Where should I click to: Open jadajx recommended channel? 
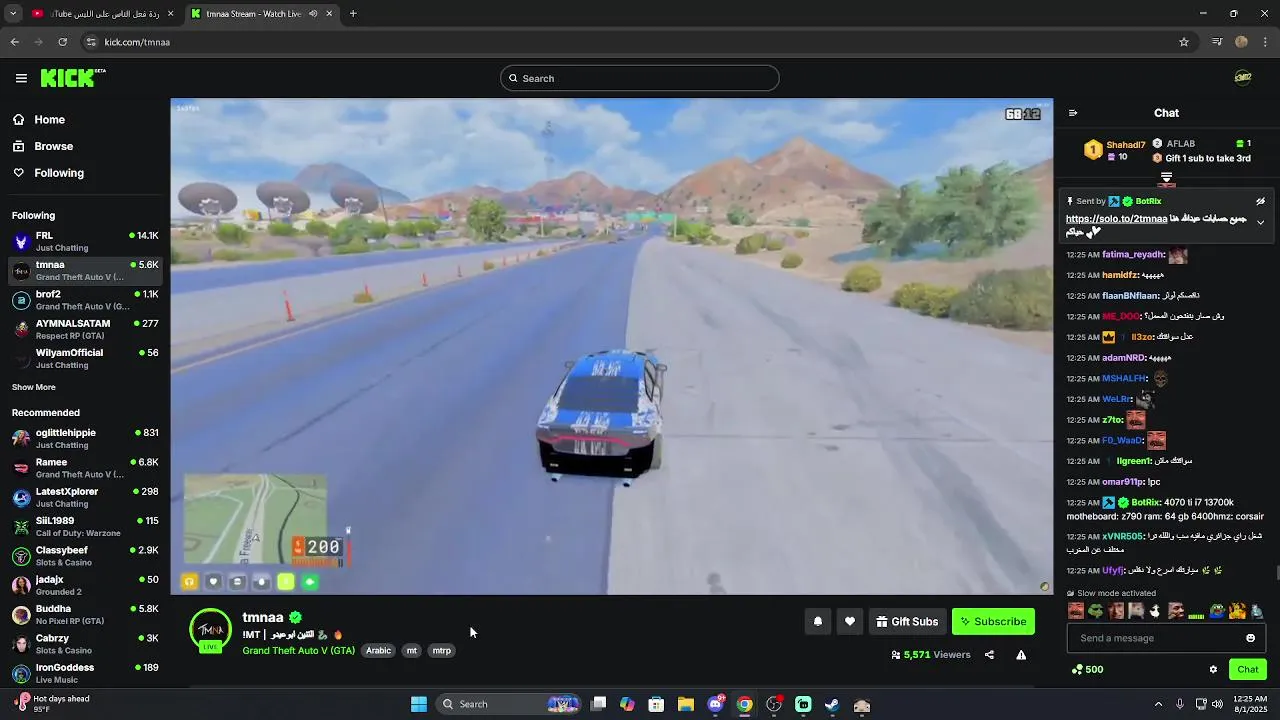pyautogui.click(x=85, y=585)
